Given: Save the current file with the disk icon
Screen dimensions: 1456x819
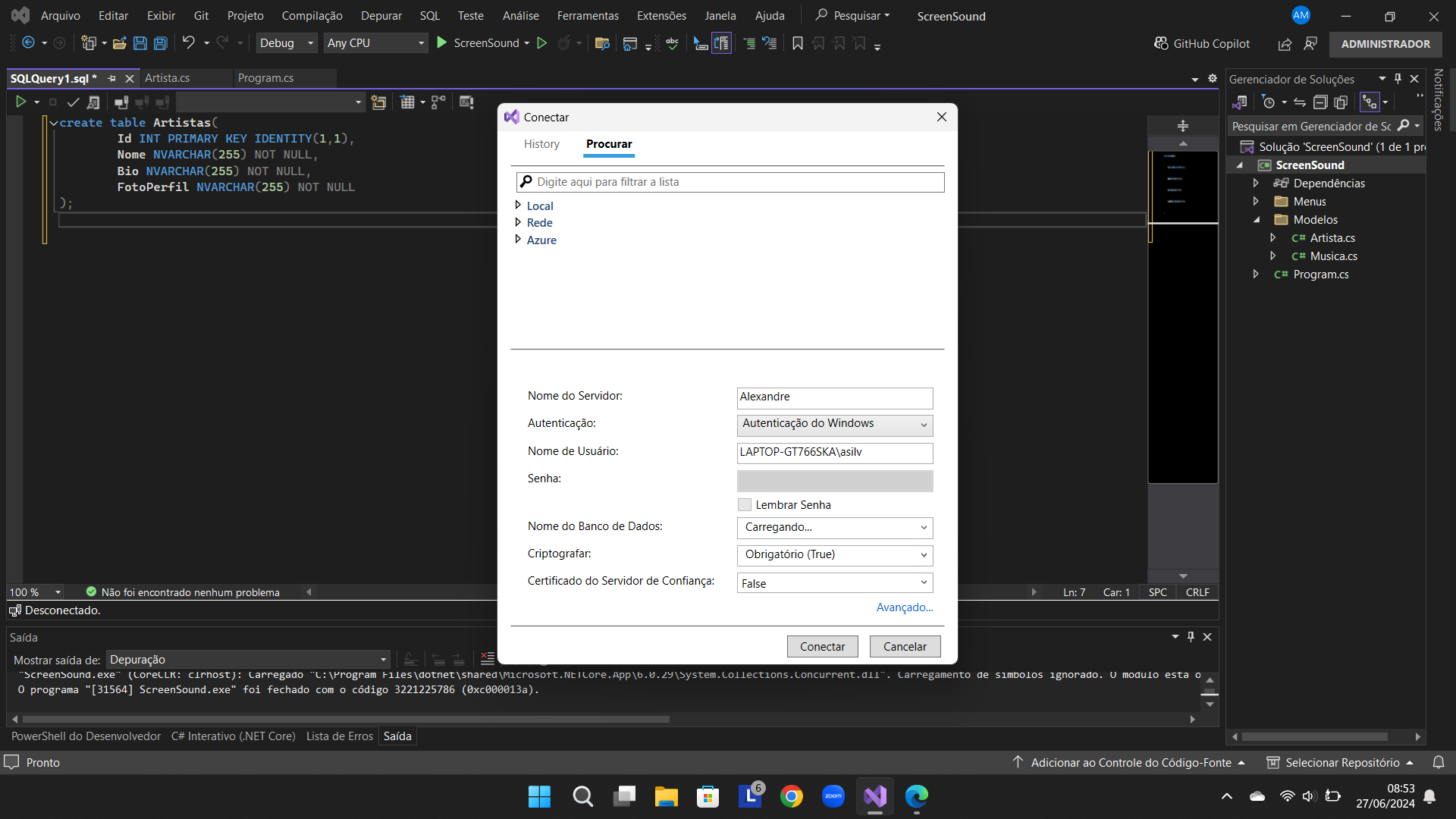Looking at the screenshot, I should (140, 43).
